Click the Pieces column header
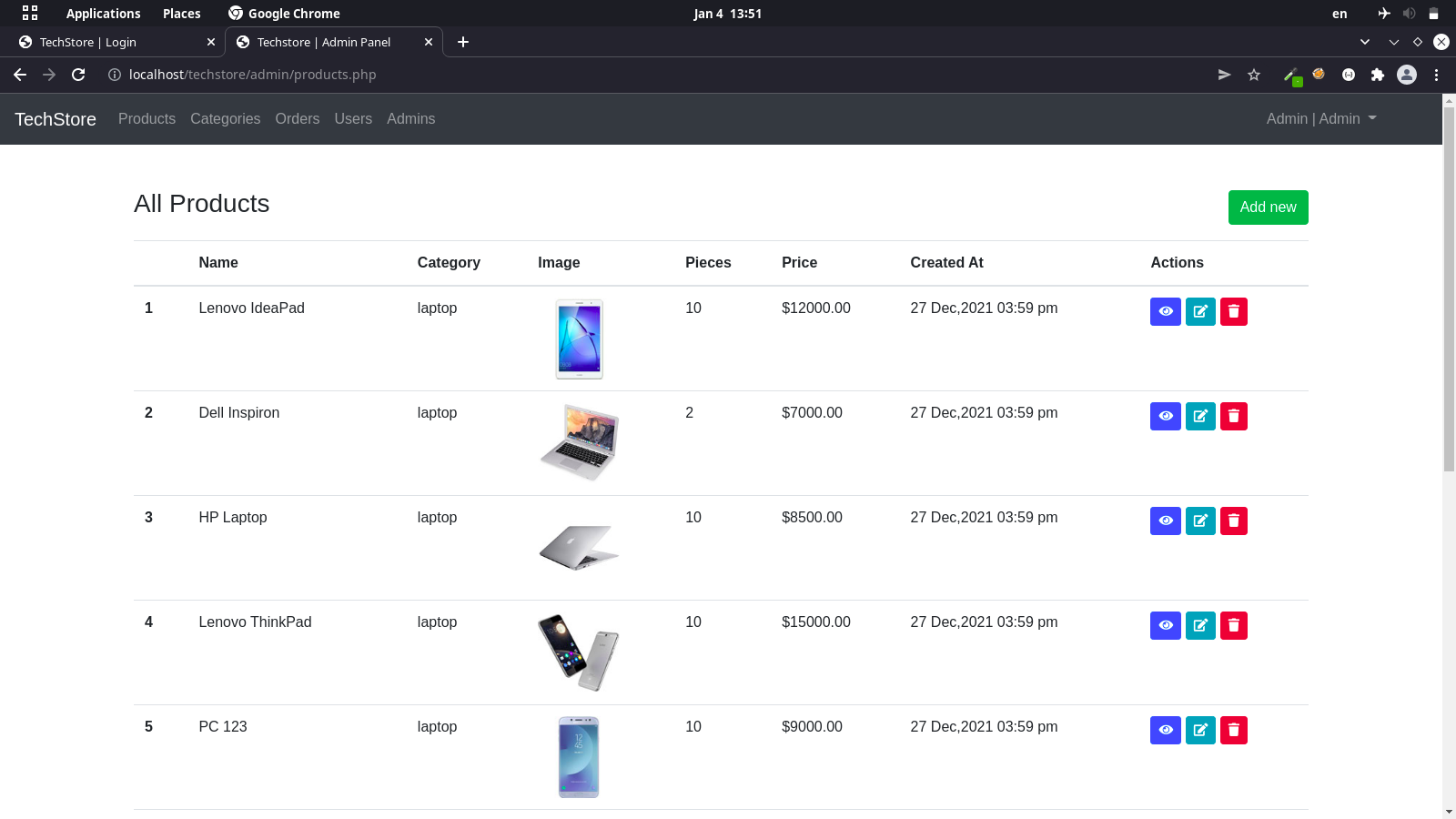1456x819 pixels. point(708,263)
